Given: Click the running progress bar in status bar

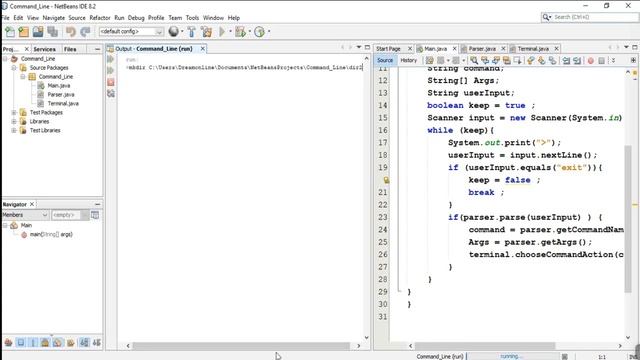Looking at the screenshot, I should 512,356.
